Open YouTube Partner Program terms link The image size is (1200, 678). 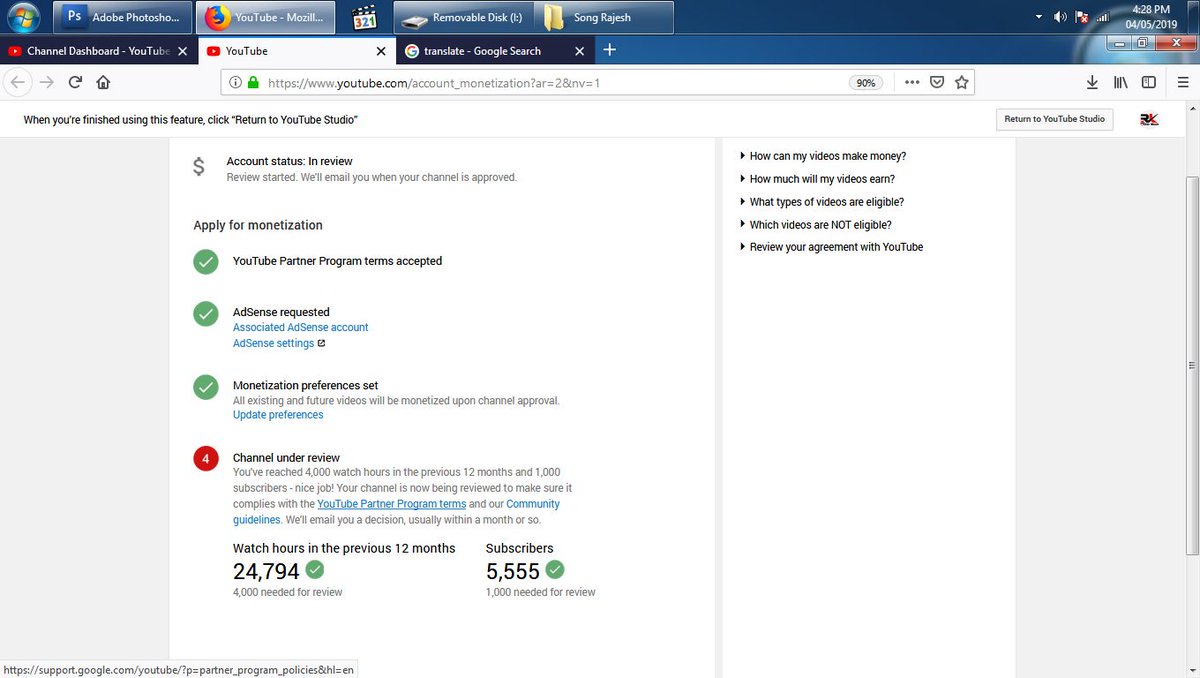pyautogui.click(x=392, y=504)
